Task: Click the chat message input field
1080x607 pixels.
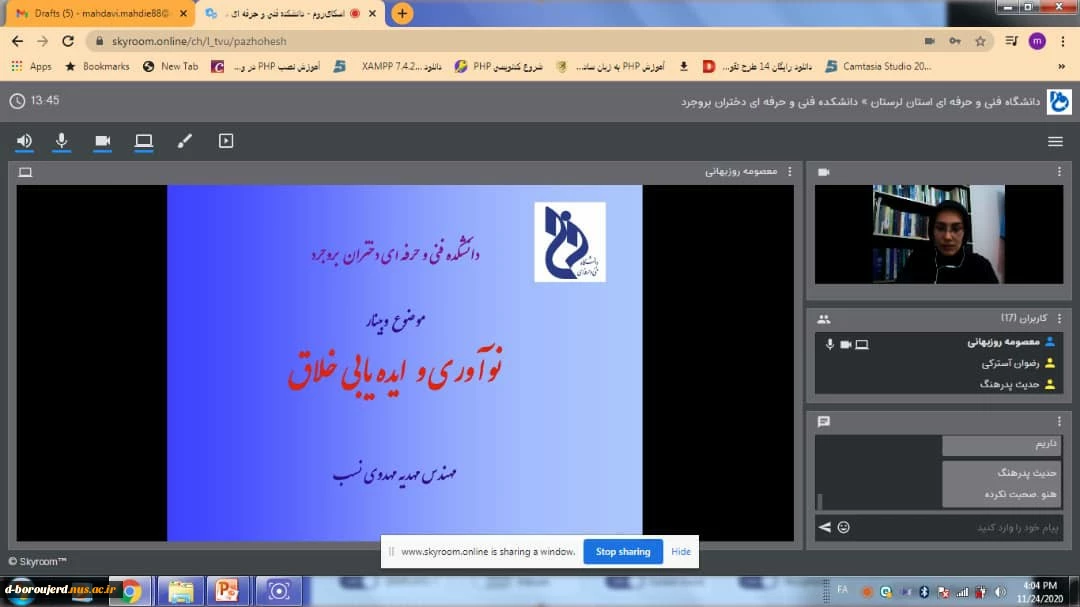Action: point(957,528)
